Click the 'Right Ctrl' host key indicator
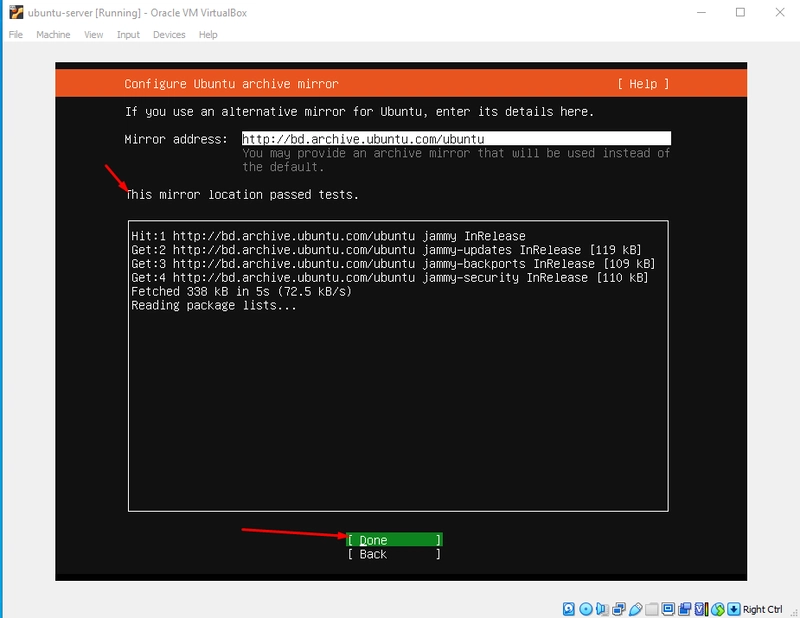 point(762,609)
